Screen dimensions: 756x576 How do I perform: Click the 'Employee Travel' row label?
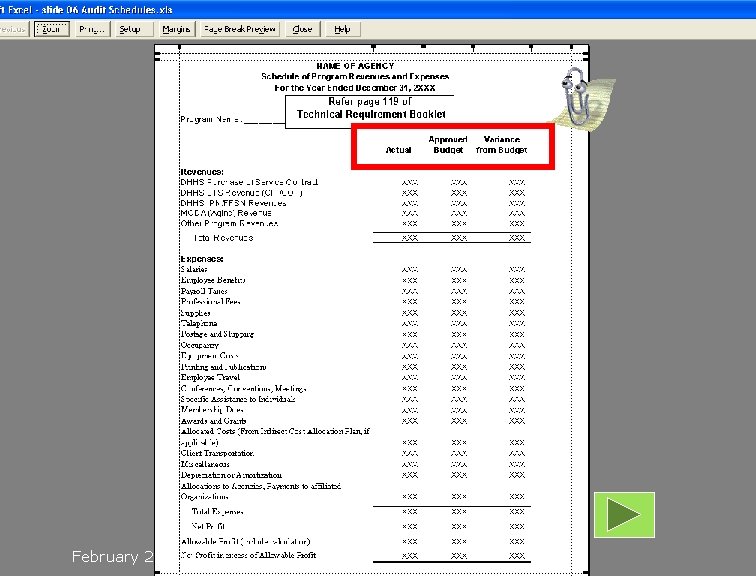pyautogui.click(x=210, y=377)
